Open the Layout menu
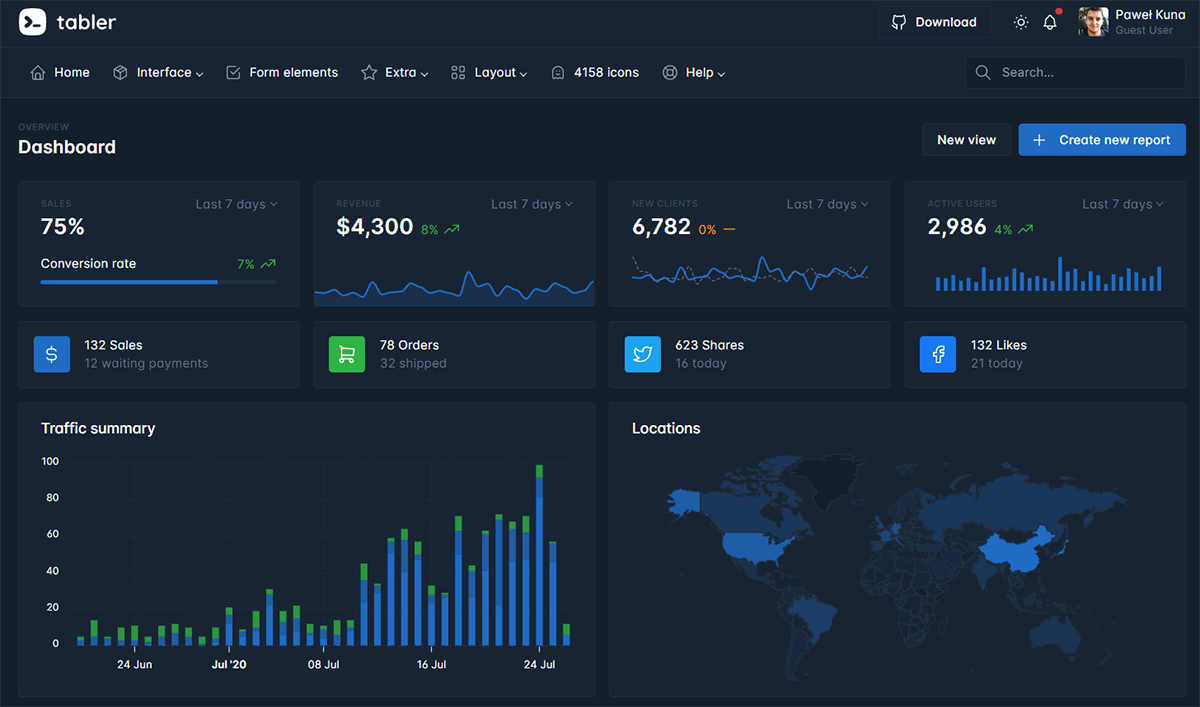 coord(489,72)
